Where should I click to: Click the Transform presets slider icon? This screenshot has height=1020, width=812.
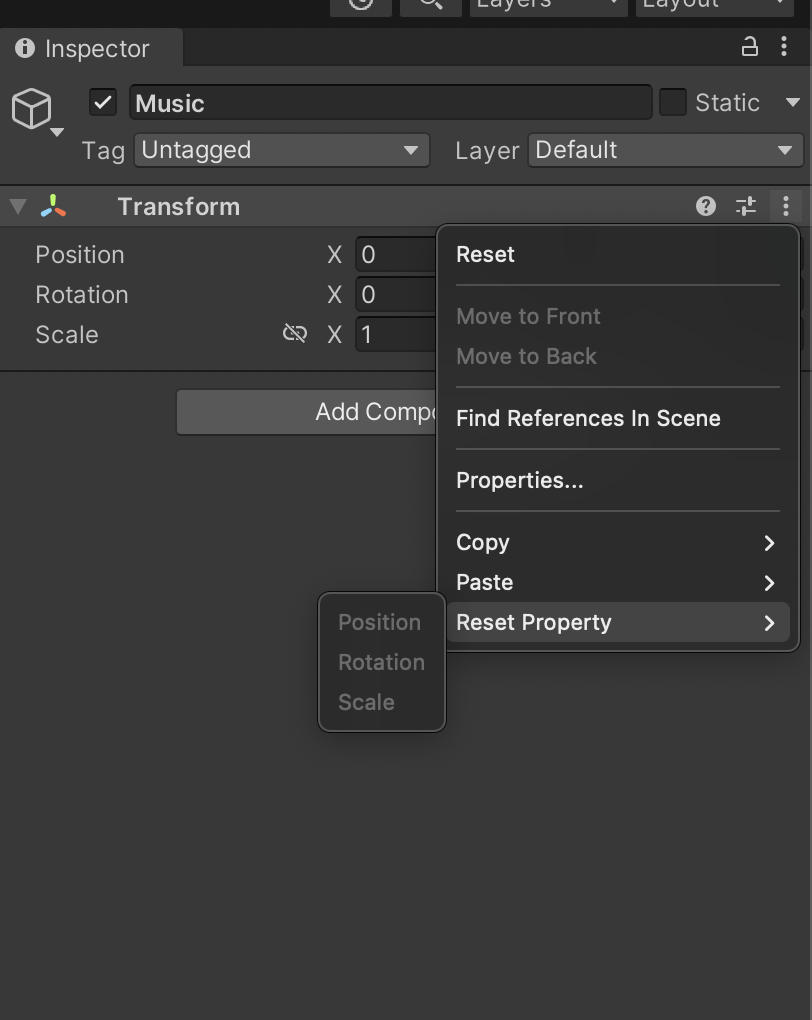click(746, 206)
